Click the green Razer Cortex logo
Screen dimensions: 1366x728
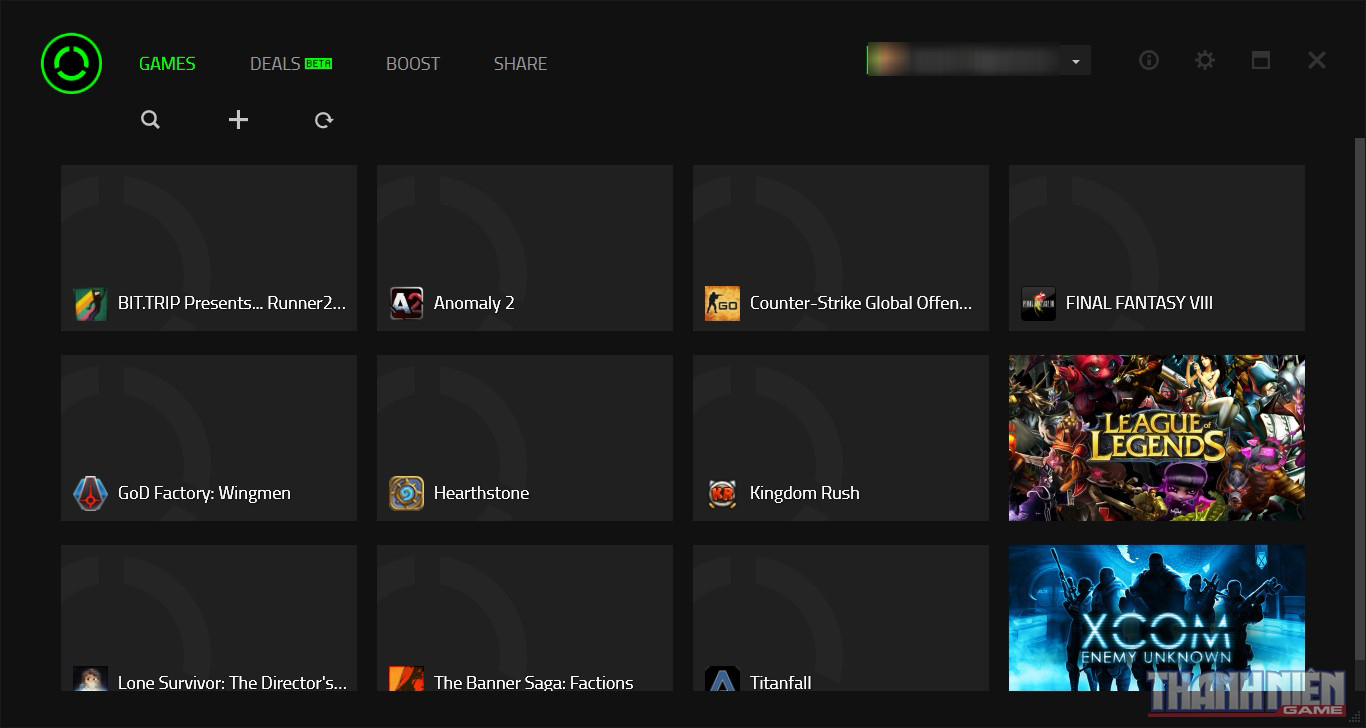pyautogui.click(x=72, y=63)
